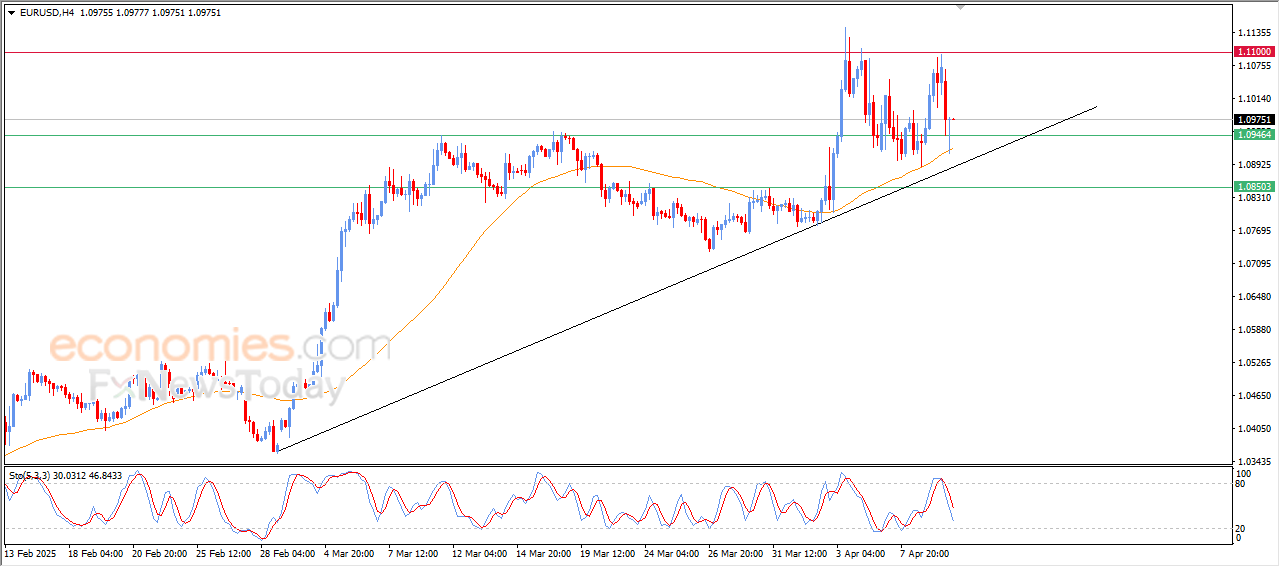Viewport: 1280px width, 567px height.
Task: Click the 25 Feb 12:00 time label
Action: pyautogui.click(x=223, y=552)
